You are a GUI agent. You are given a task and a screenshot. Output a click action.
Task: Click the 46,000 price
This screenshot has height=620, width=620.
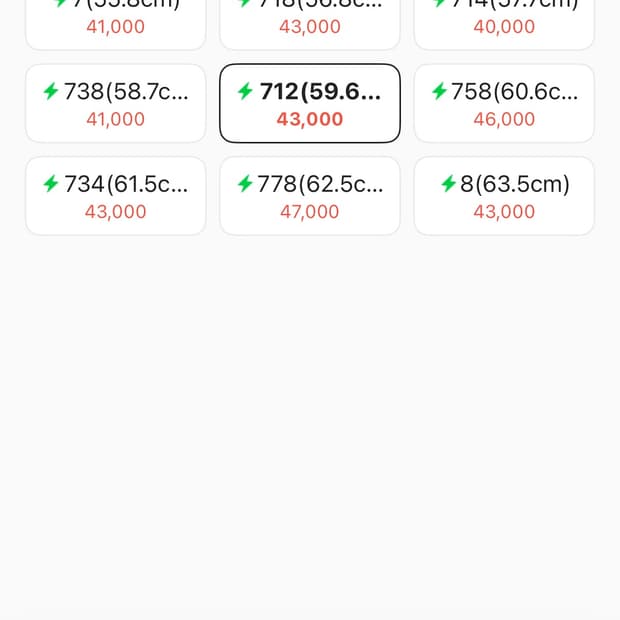504,119
